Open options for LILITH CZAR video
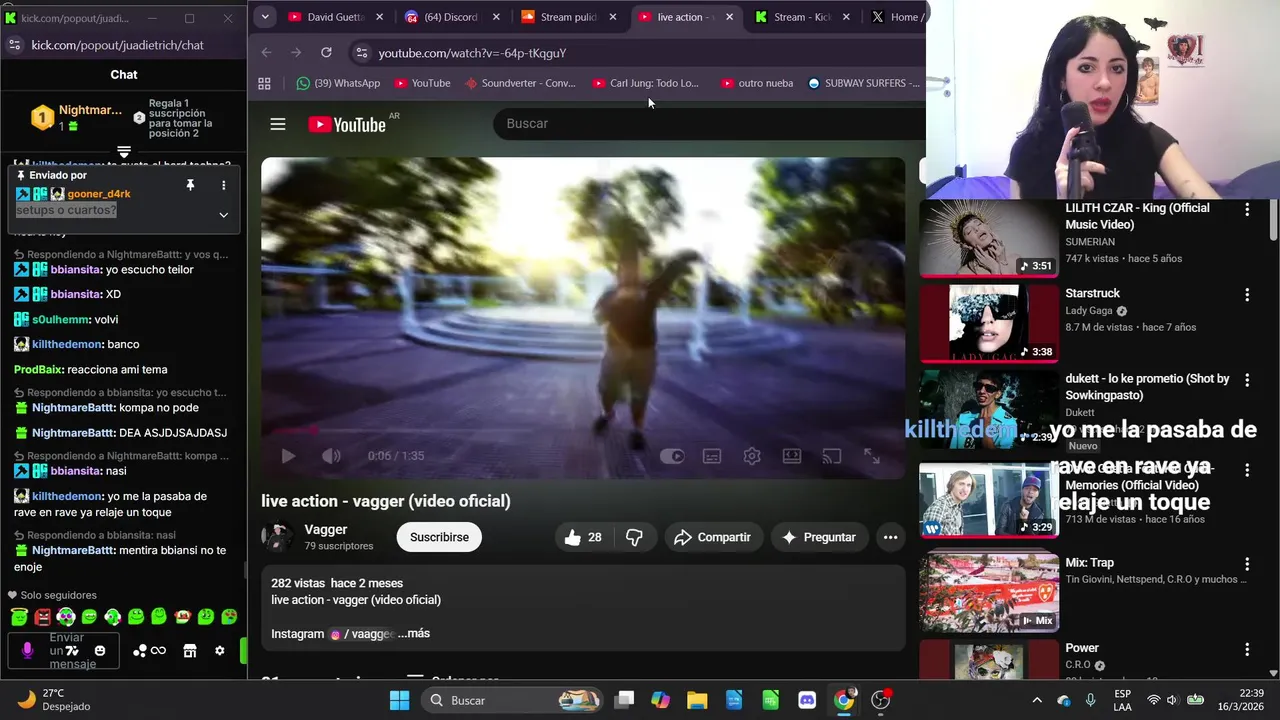 (x=1247, y=210)
